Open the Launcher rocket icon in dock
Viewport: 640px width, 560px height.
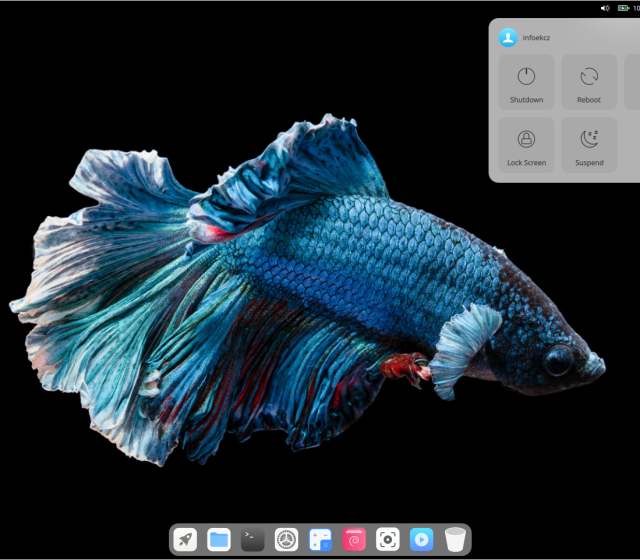(185, 540)
